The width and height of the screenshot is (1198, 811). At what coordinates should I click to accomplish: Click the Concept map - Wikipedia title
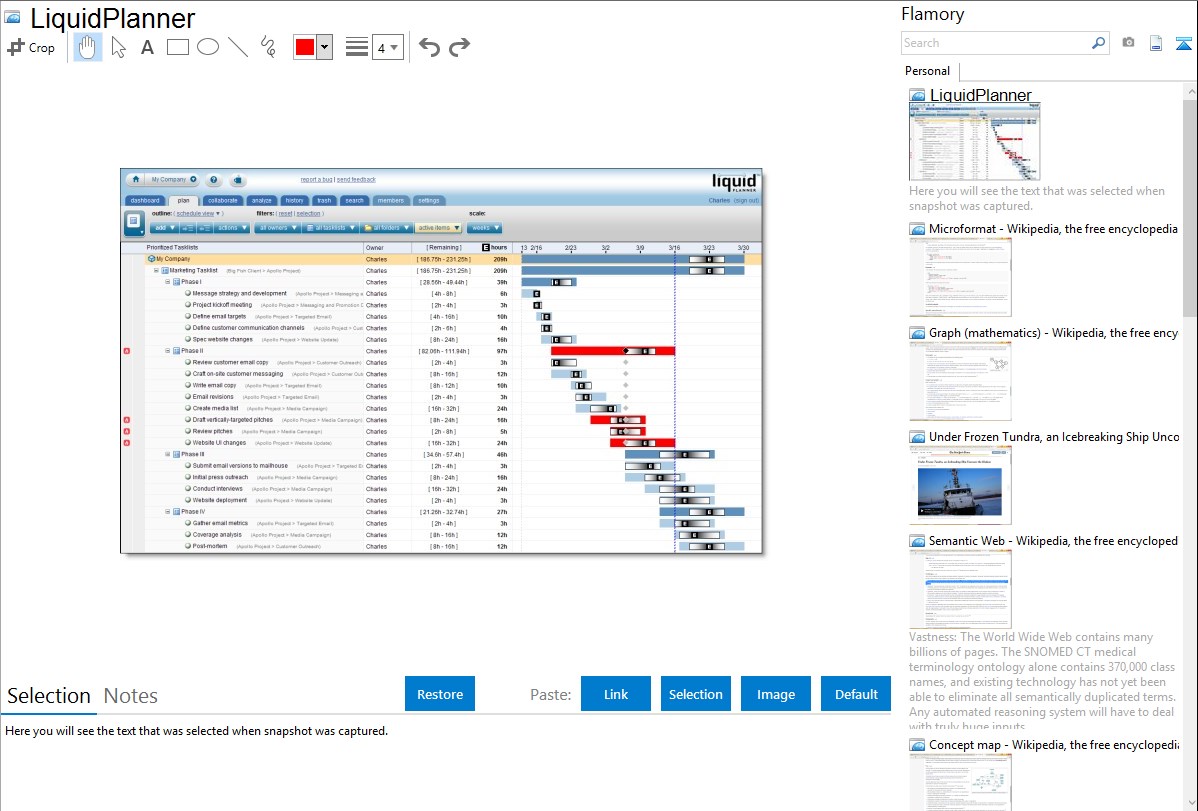(x=1054, y=744)
